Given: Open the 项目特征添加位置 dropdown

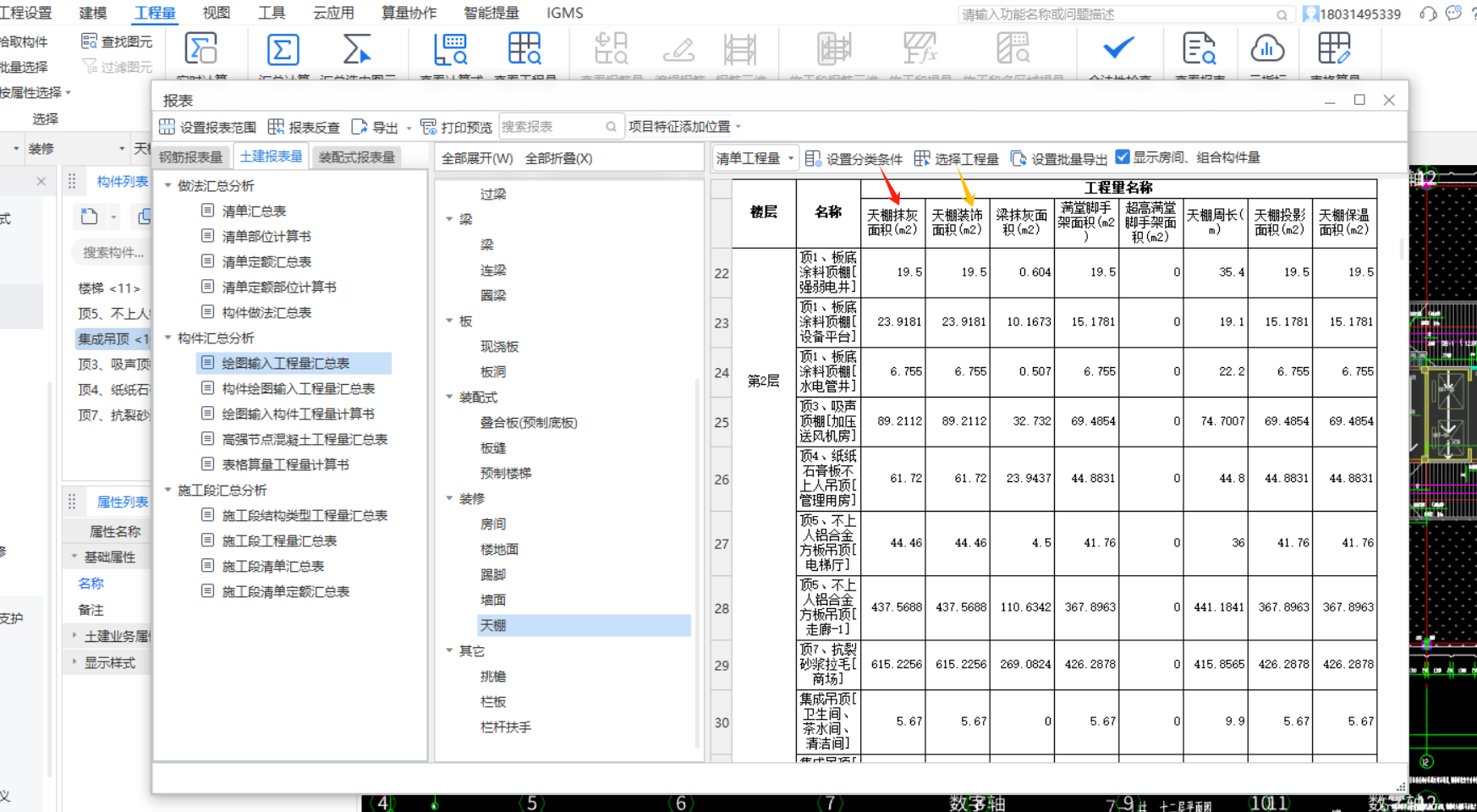Looking at the screenshot, I should [x=684, y=127].
